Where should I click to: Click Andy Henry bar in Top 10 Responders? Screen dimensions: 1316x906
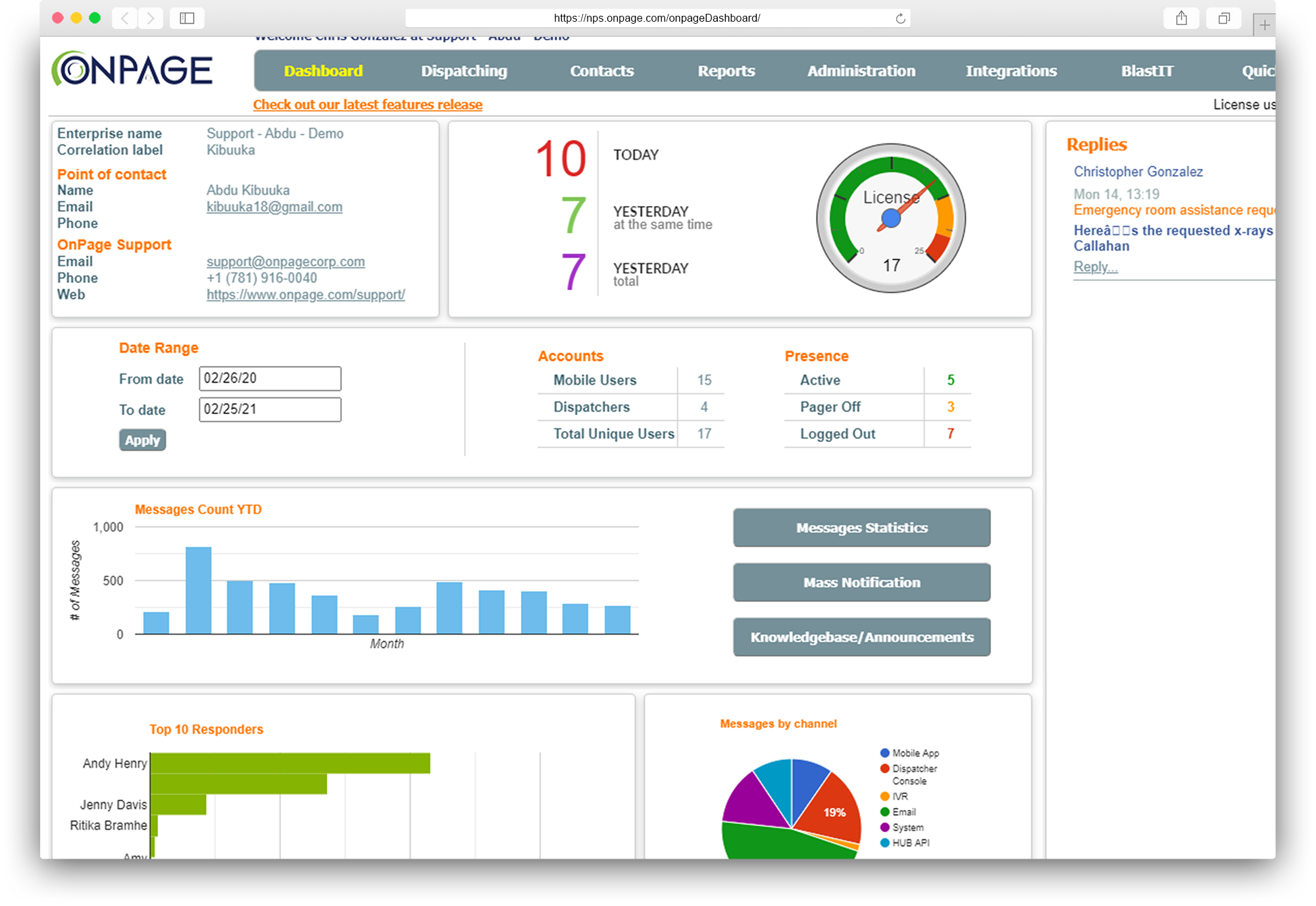[290, 763]
